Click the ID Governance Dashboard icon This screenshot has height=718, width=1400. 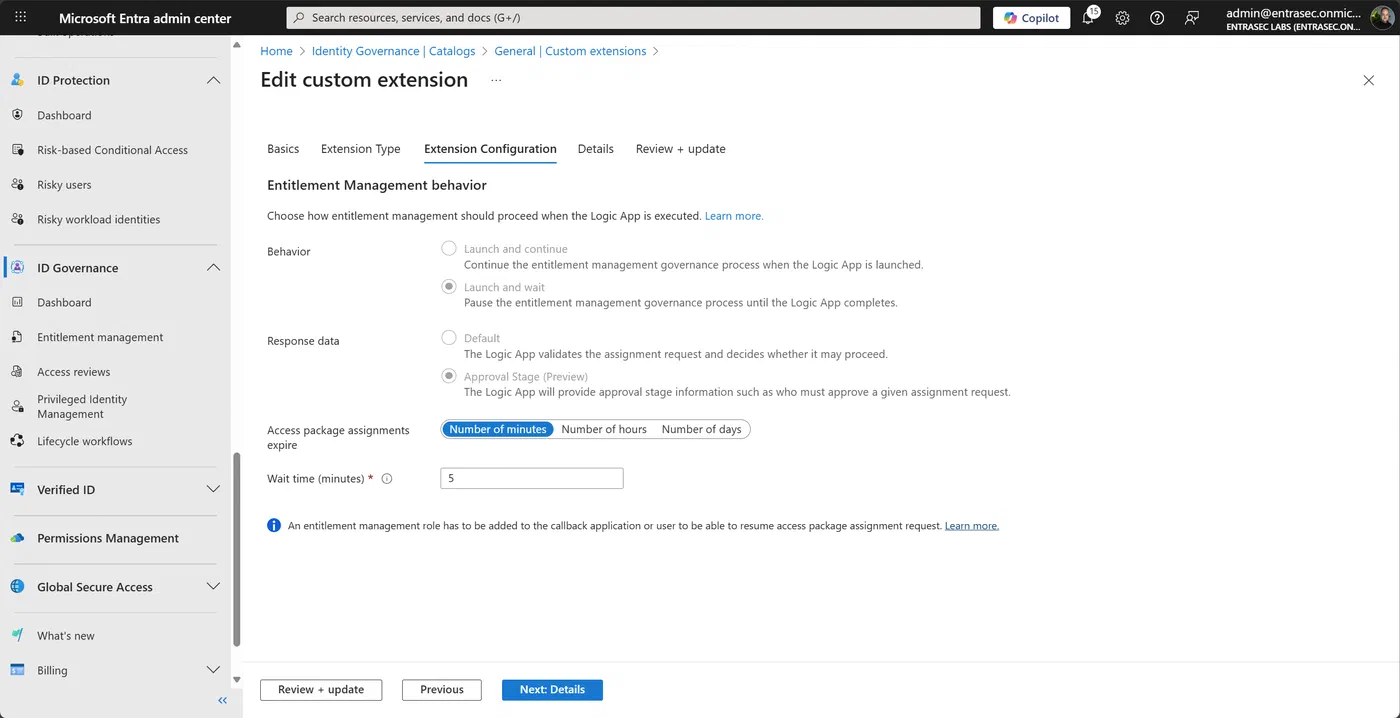pyautogui.click(x=17, y=302)
